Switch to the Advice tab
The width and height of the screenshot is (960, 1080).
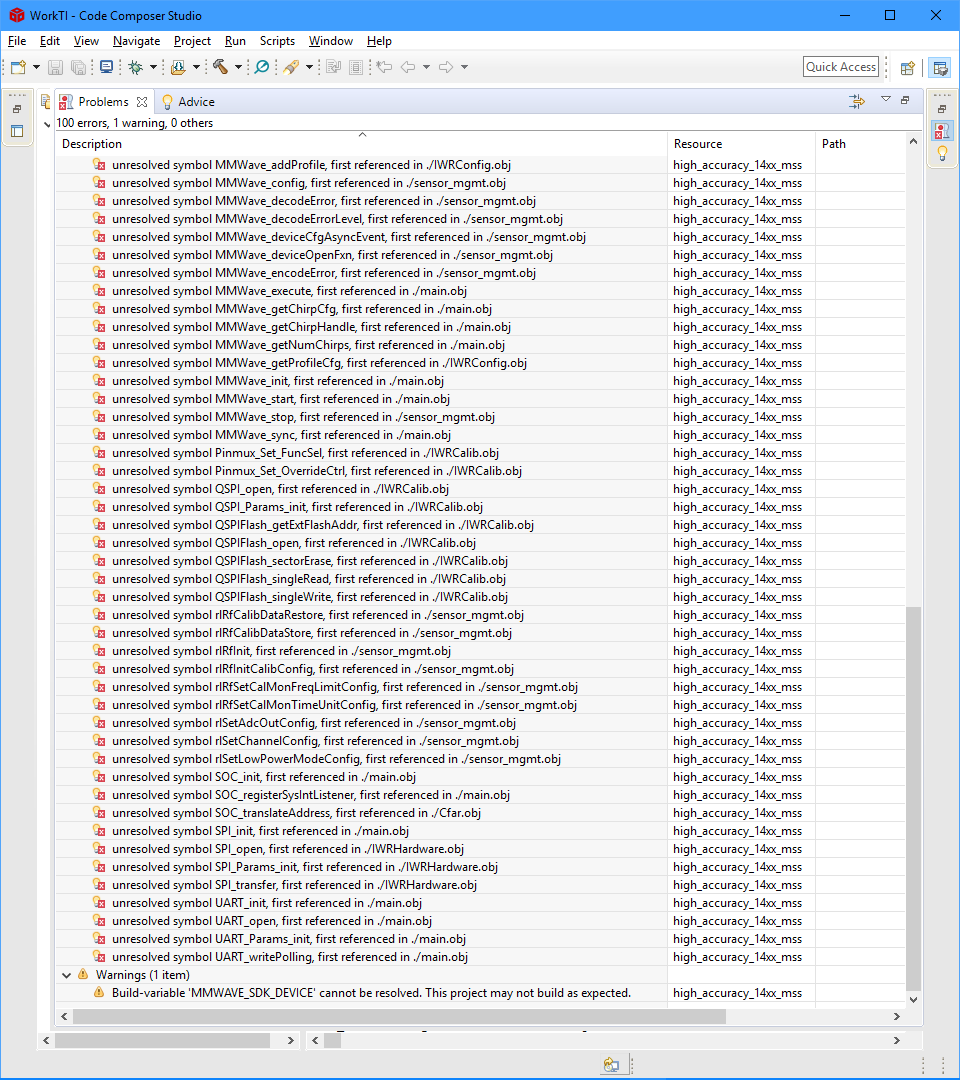[188, 102]
